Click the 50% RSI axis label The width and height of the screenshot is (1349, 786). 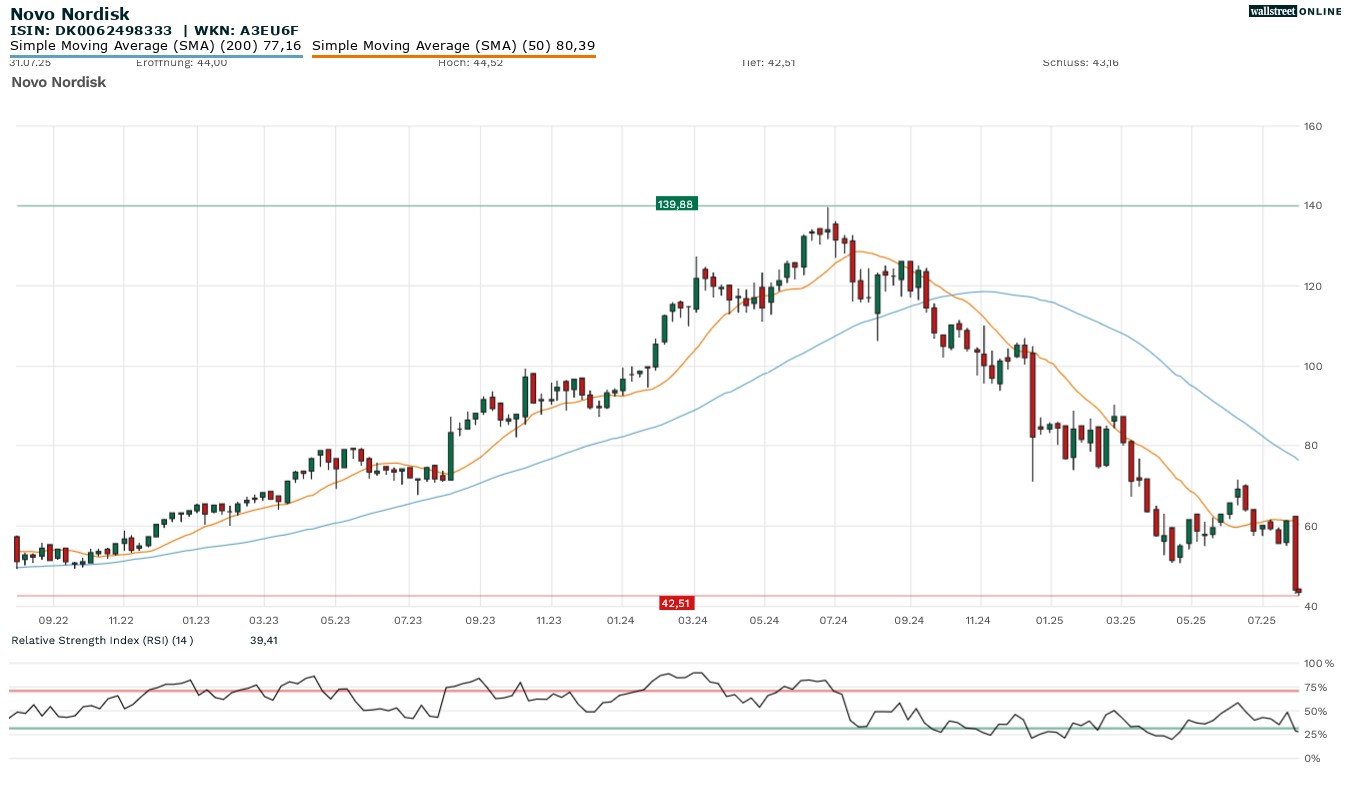(1315, 712)
